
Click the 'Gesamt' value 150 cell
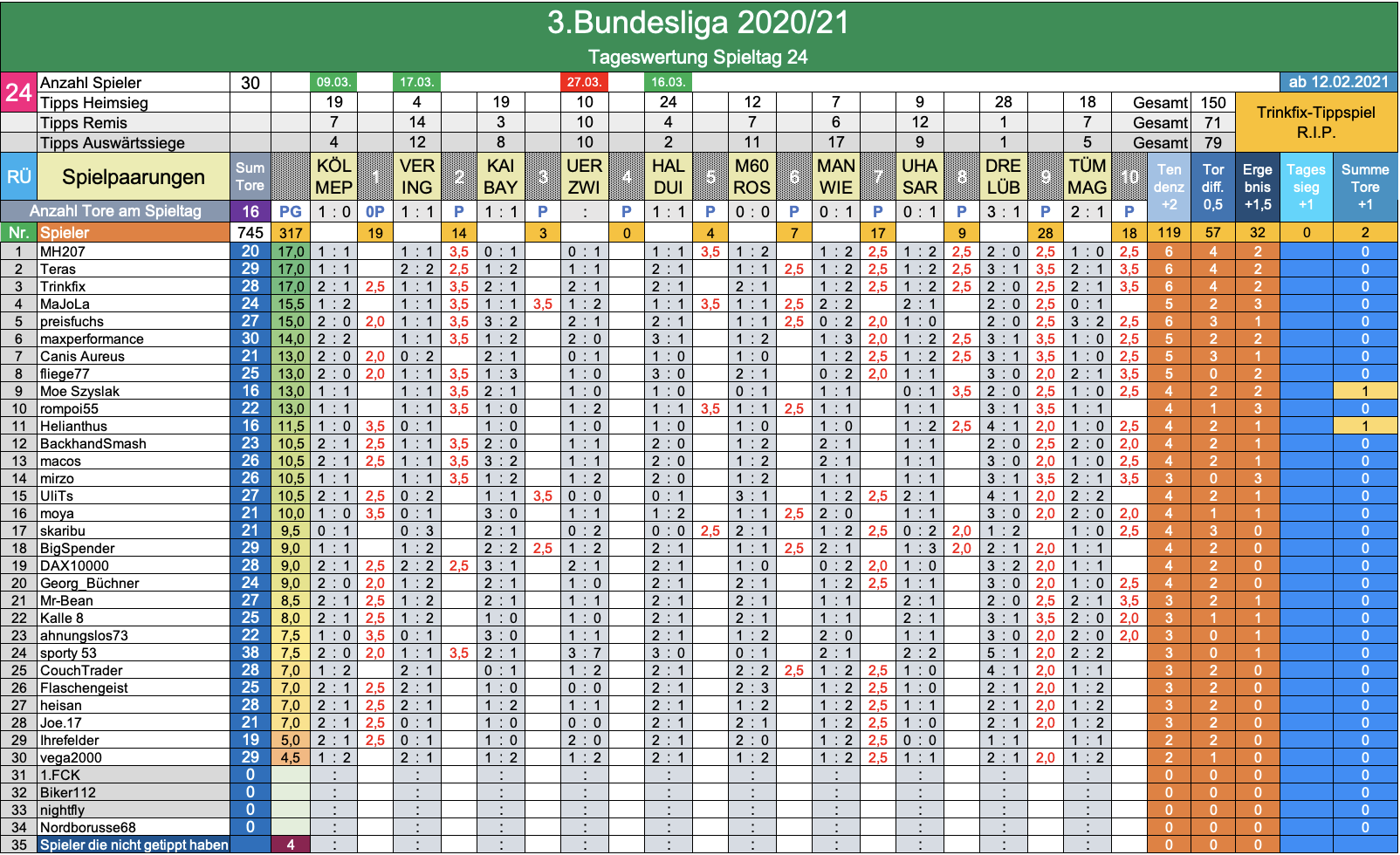tap(1213, 103)
